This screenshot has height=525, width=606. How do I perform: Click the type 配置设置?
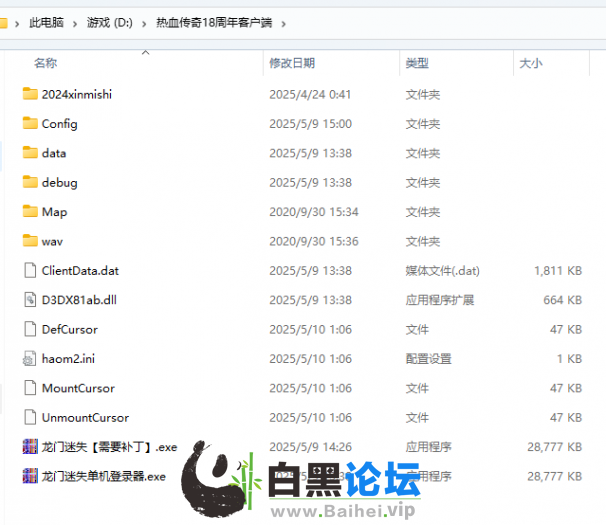(429, 359)
